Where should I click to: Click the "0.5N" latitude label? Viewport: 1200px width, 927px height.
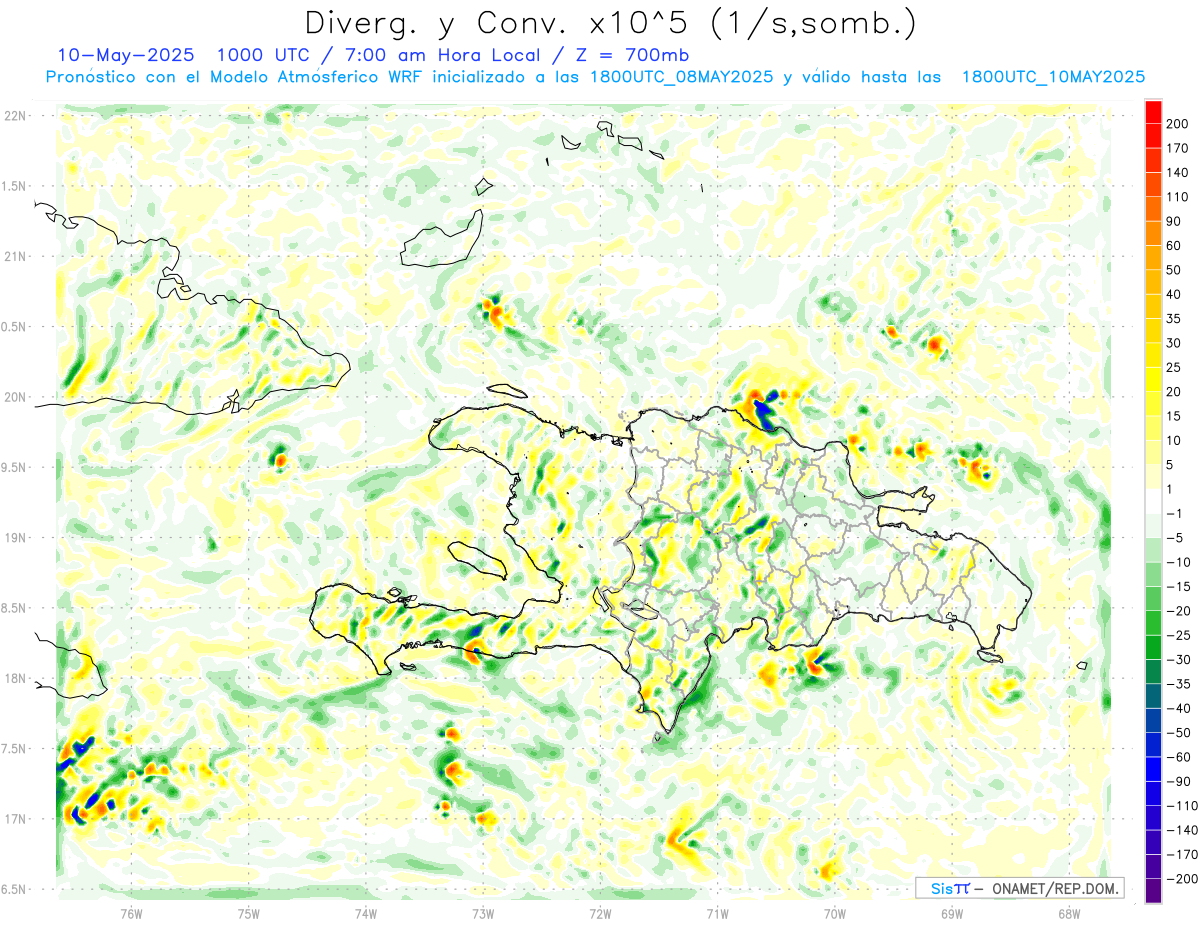pyautogui.click(x=15, y=327)
